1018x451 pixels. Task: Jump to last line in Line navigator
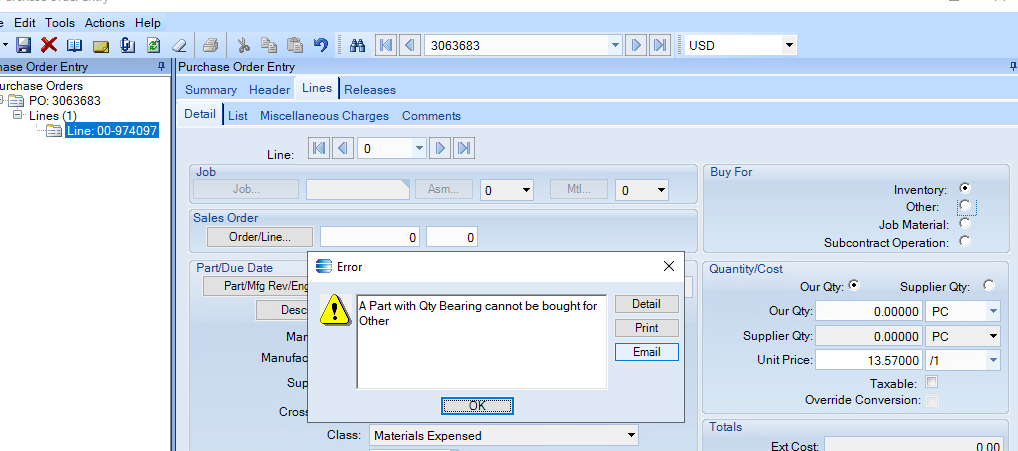tap(464, 149)
